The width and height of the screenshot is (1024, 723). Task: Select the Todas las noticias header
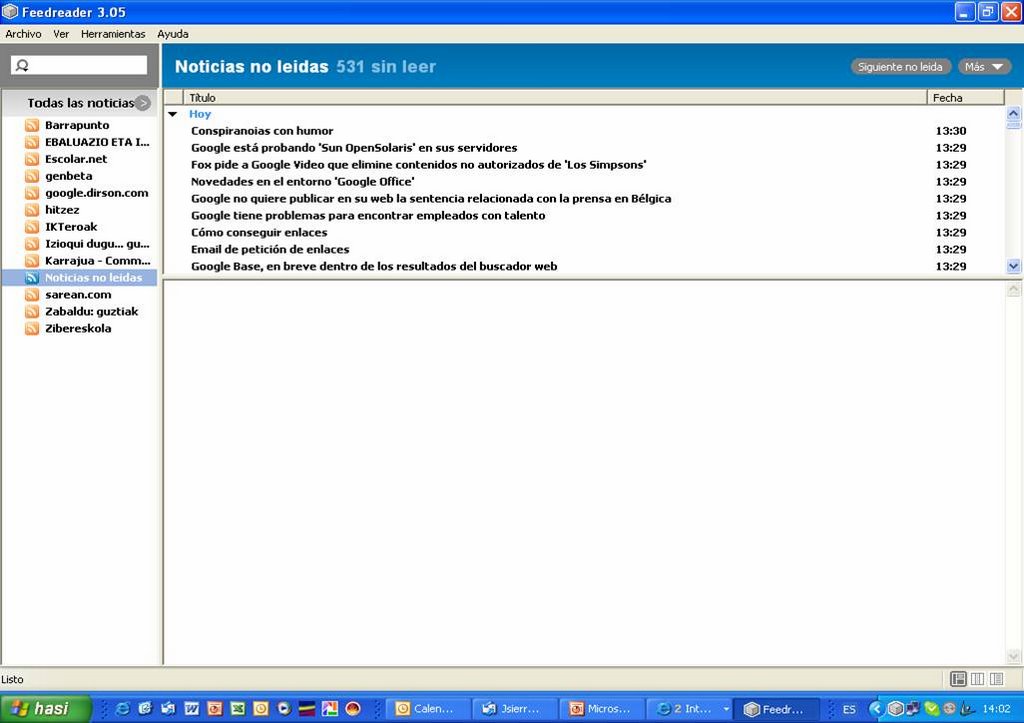(80, 103)
